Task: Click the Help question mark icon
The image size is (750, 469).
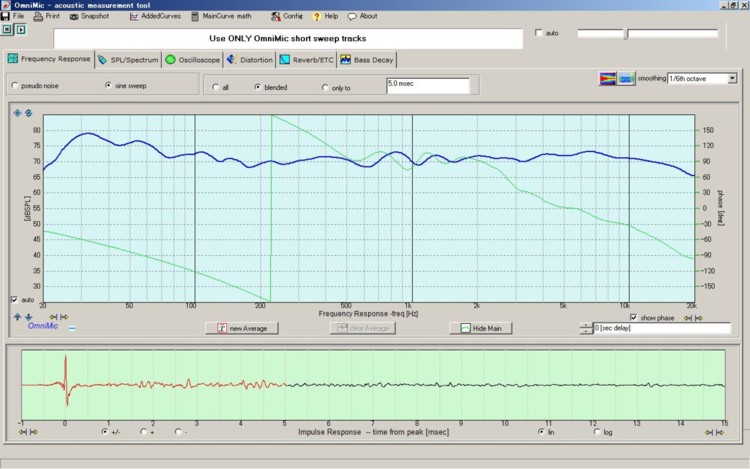Action: tap(316, 16)
